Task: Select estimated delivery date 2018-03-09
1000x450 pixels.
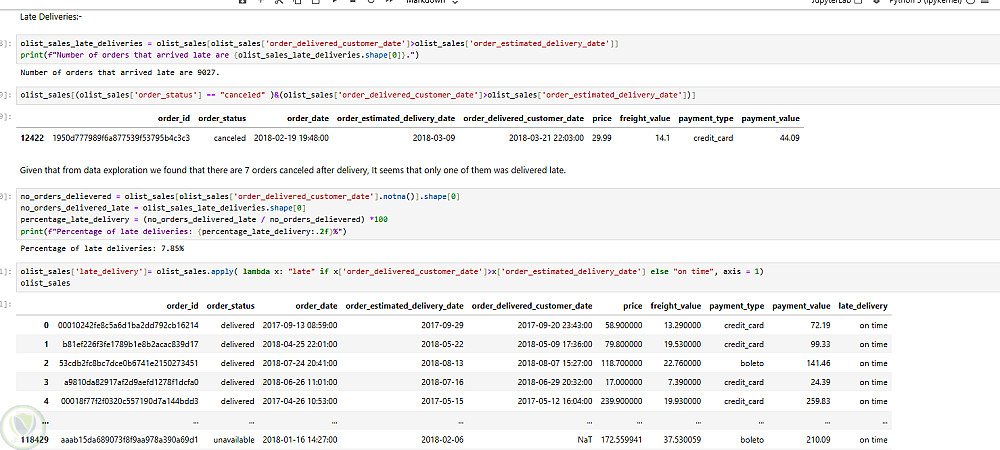Action: tap(434, 138)
